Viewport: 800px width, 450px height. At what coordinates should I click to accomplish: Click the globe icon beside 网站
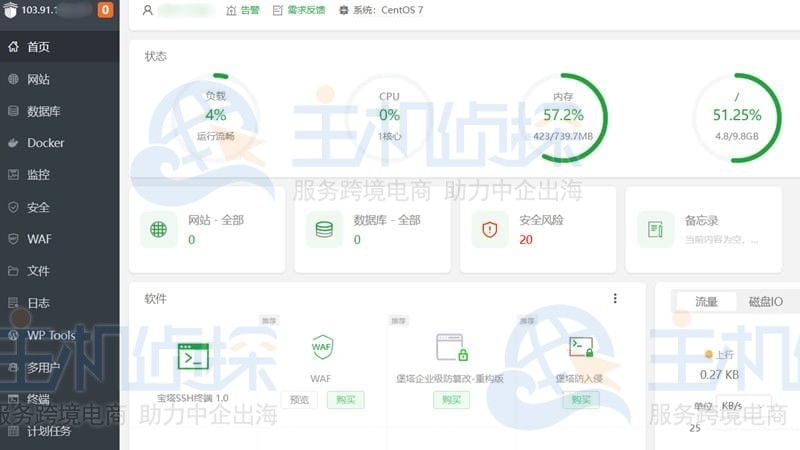point(13,79)
